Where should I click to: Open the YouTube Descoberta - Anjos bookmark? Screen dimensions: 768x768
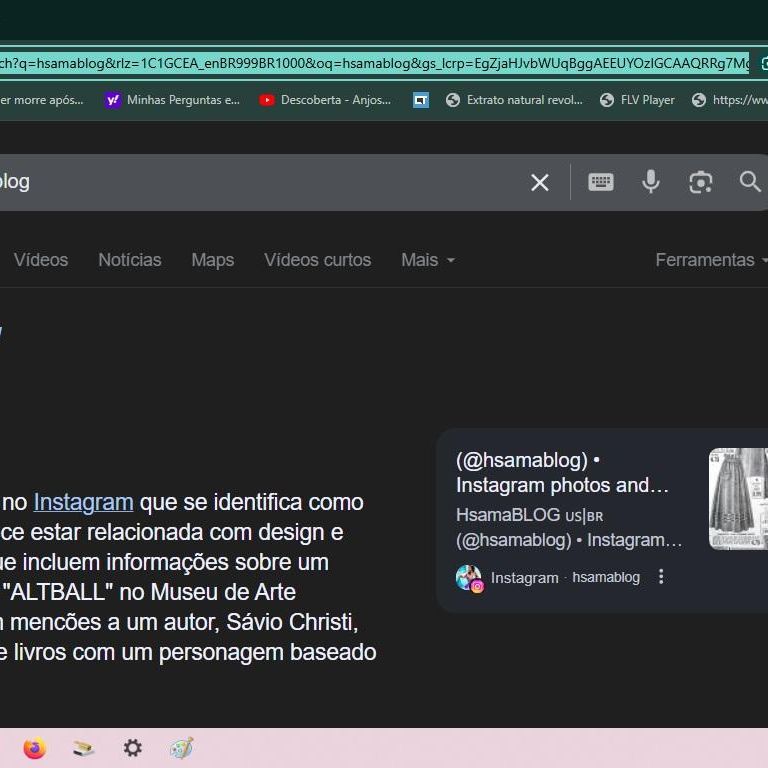(325, 100)
